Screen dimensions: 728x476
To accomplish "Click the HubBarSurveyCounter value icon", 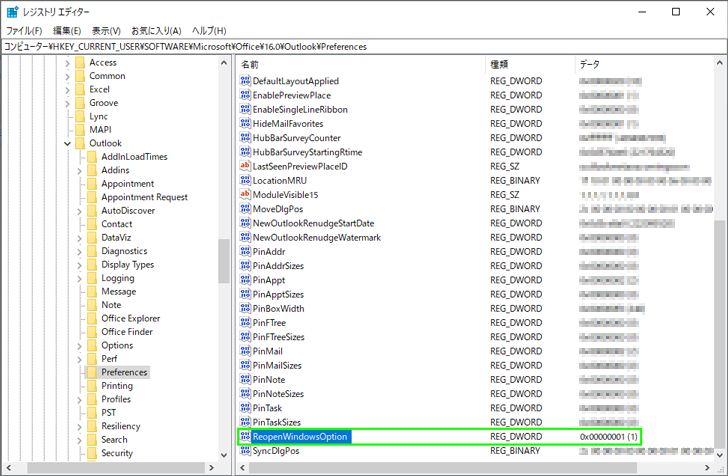I will (x=245, y=137).
